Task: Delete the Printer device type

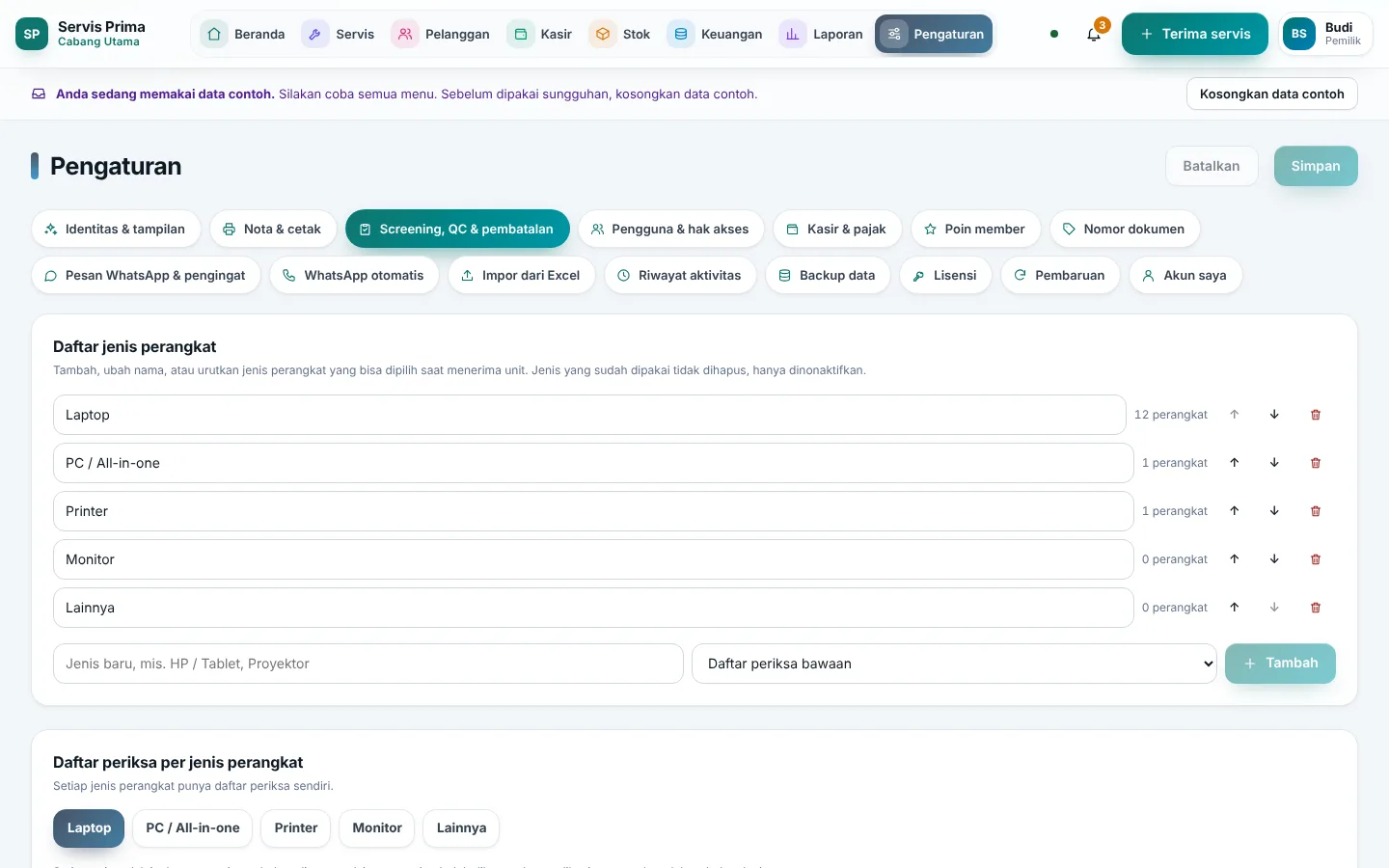Action: (x=1316, y=511)
